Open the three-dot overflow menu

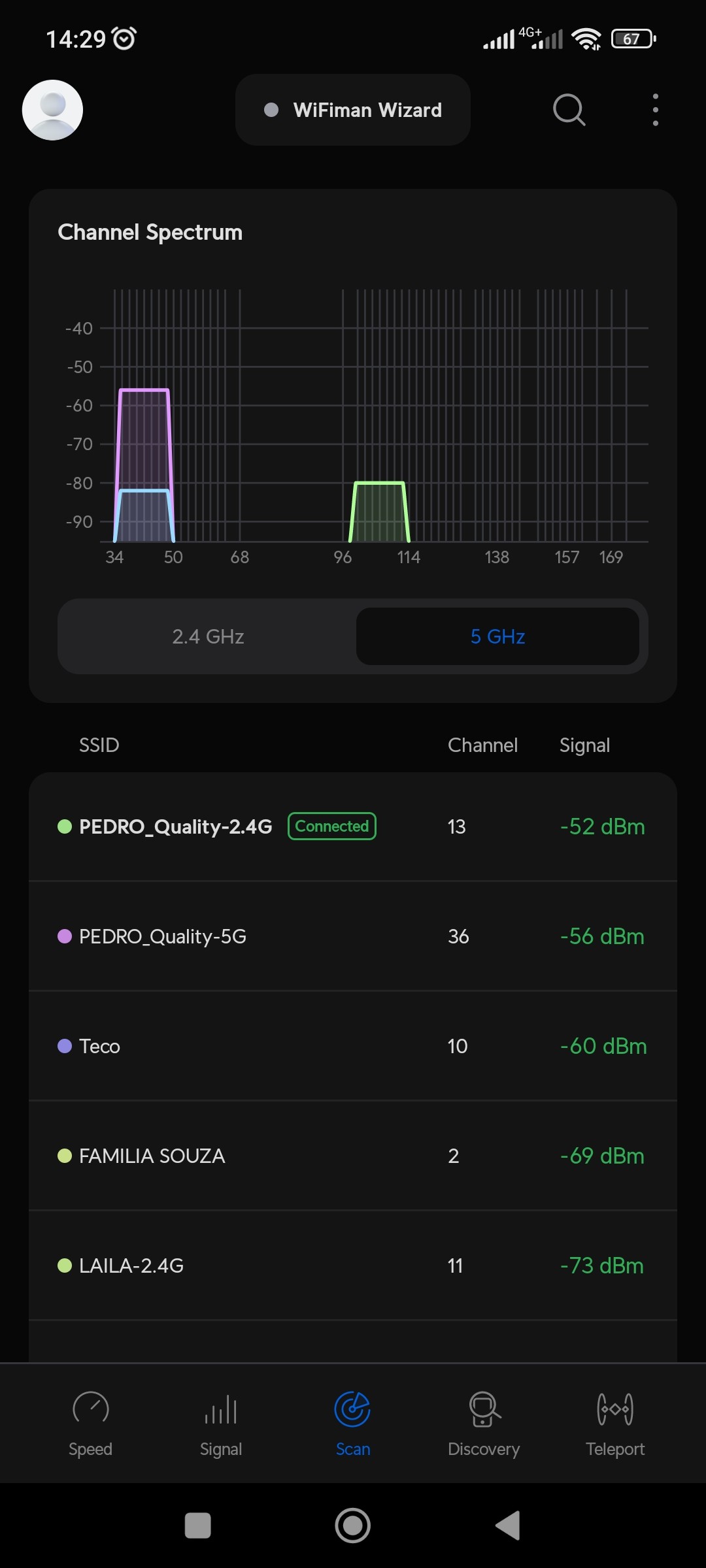(x=655, y=110)
